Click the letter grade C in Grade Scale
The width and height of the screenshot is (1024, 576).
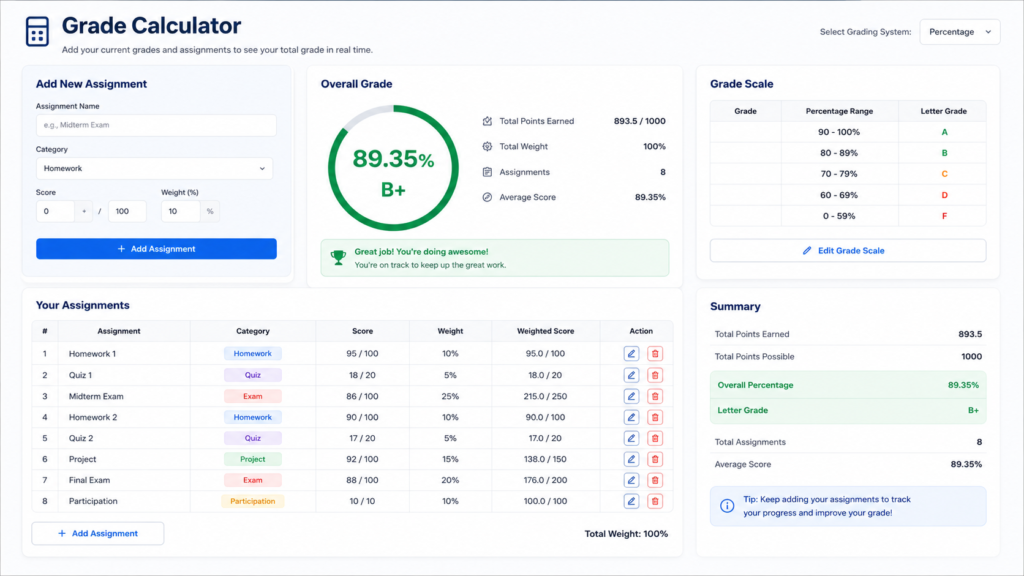pyautogui.click(x=944, y=174)
